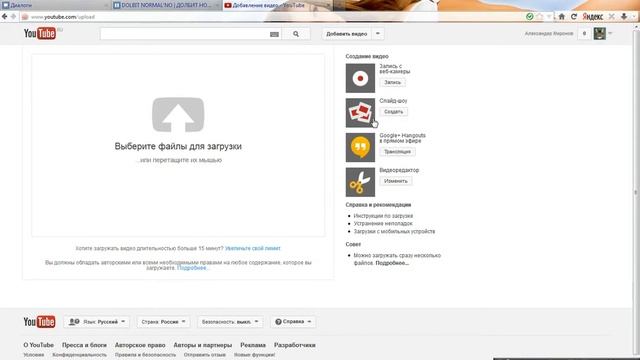Open the Язык: Русский dropdown
Screen dimensions: 640x360
tap(96, 322)
